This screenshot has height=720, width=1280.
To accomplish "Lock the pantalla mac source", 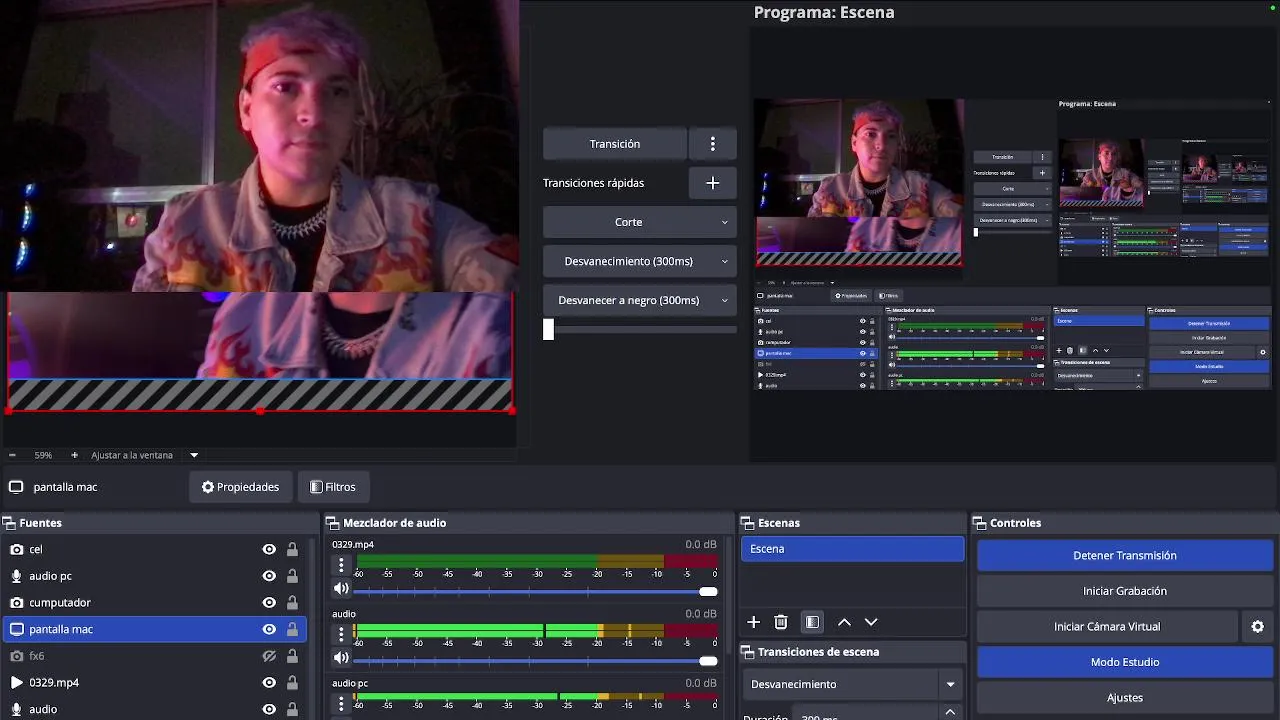I will click(292, 629).
